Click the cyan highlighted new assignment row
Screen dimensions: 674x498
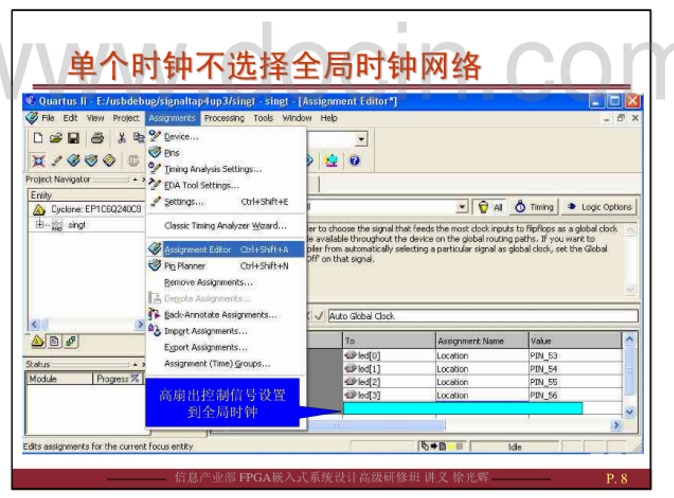pos(463,408)
